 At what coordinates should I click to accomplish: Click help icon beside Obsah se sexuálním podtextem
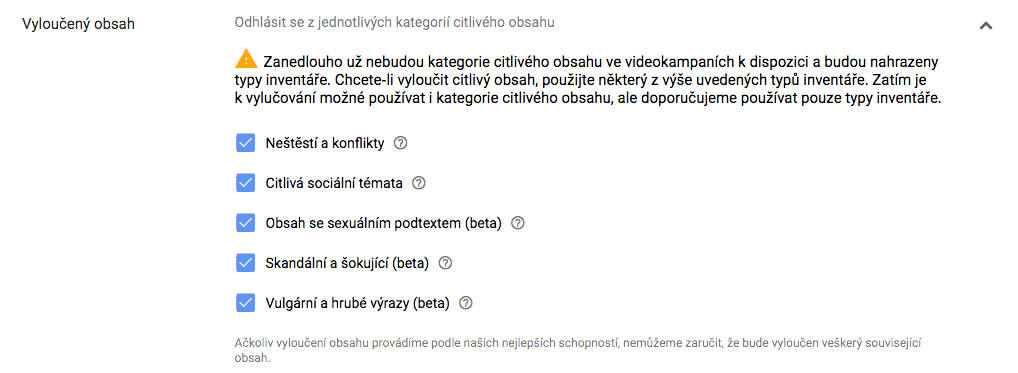click(517, 223)
